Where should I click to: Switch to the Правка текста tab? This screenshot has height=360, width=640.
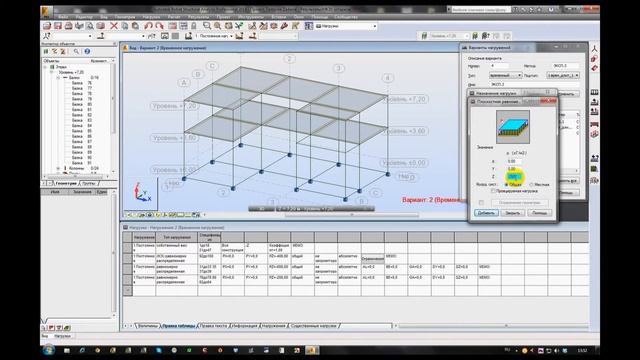(213, 326)
